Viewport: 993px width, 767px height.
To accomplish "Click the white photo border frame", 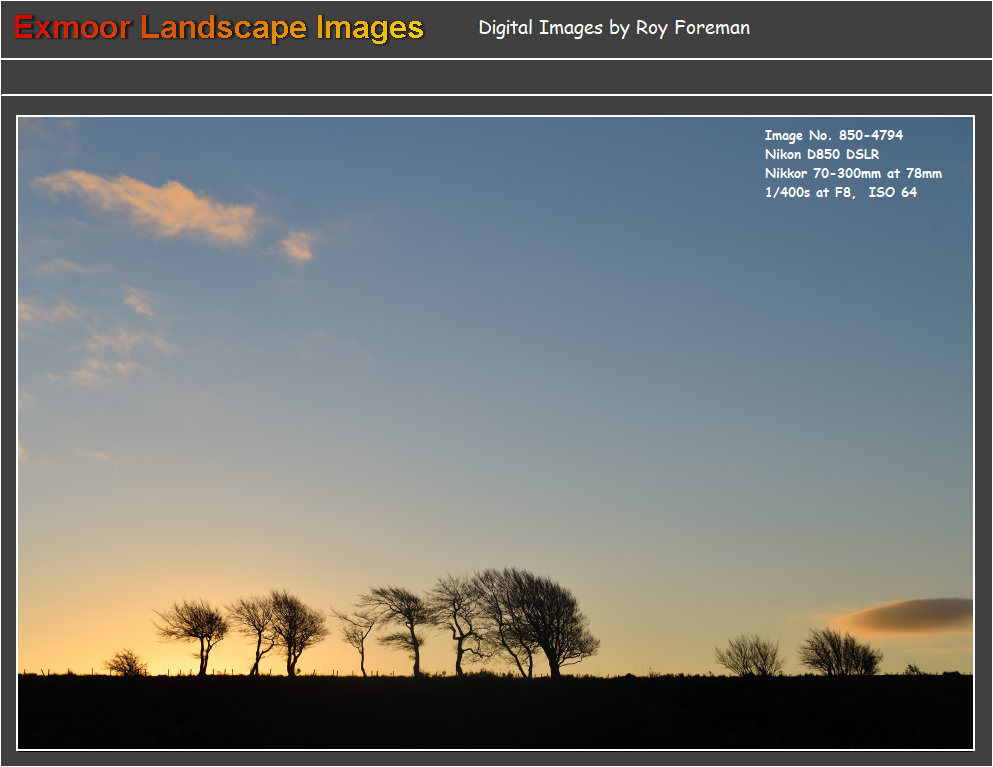I will click(x=496, y=113).
